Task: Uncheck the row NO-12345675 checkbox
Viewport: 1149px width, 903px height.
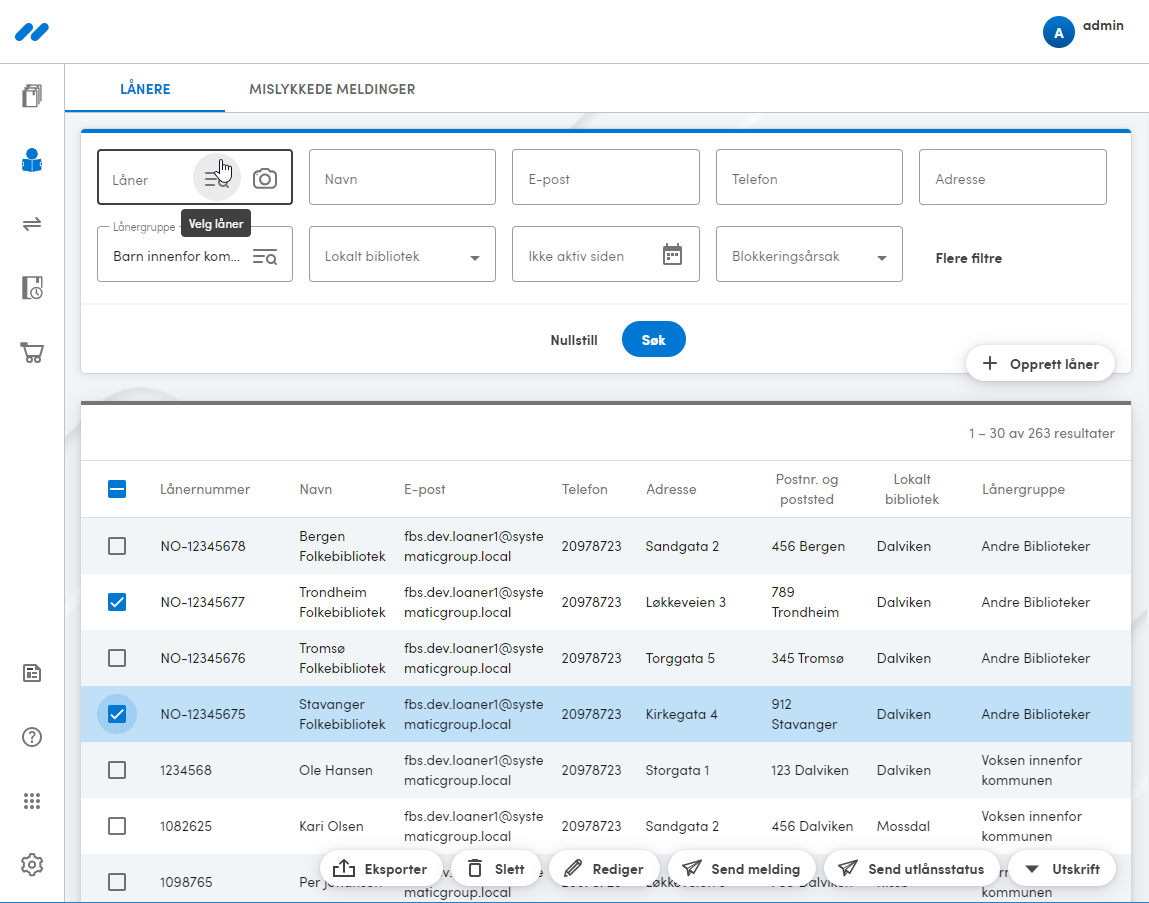Action: coord(117,714)
